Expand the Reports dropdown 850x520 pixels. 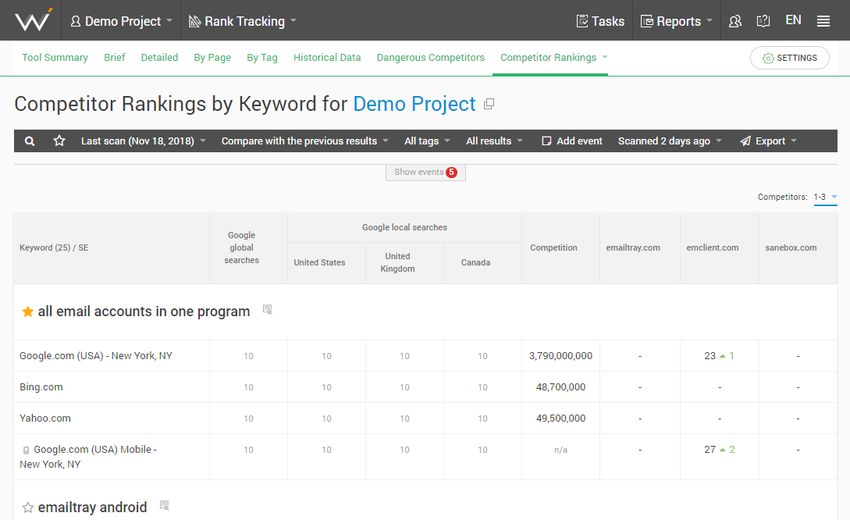click(x=676, y=21)
